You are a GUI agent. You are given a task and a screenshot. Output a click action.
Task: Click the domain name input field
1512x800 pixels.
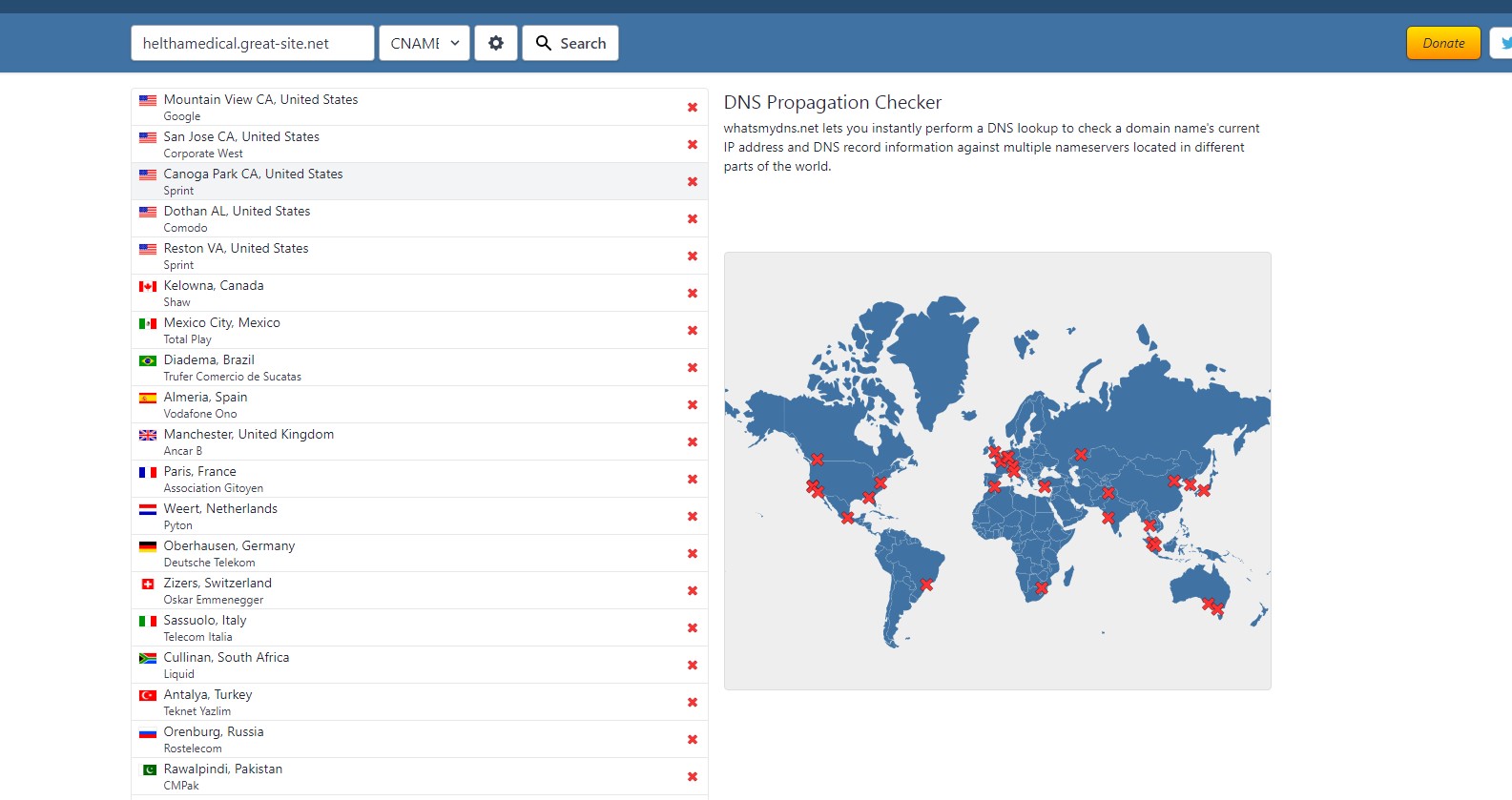(253, 43)
